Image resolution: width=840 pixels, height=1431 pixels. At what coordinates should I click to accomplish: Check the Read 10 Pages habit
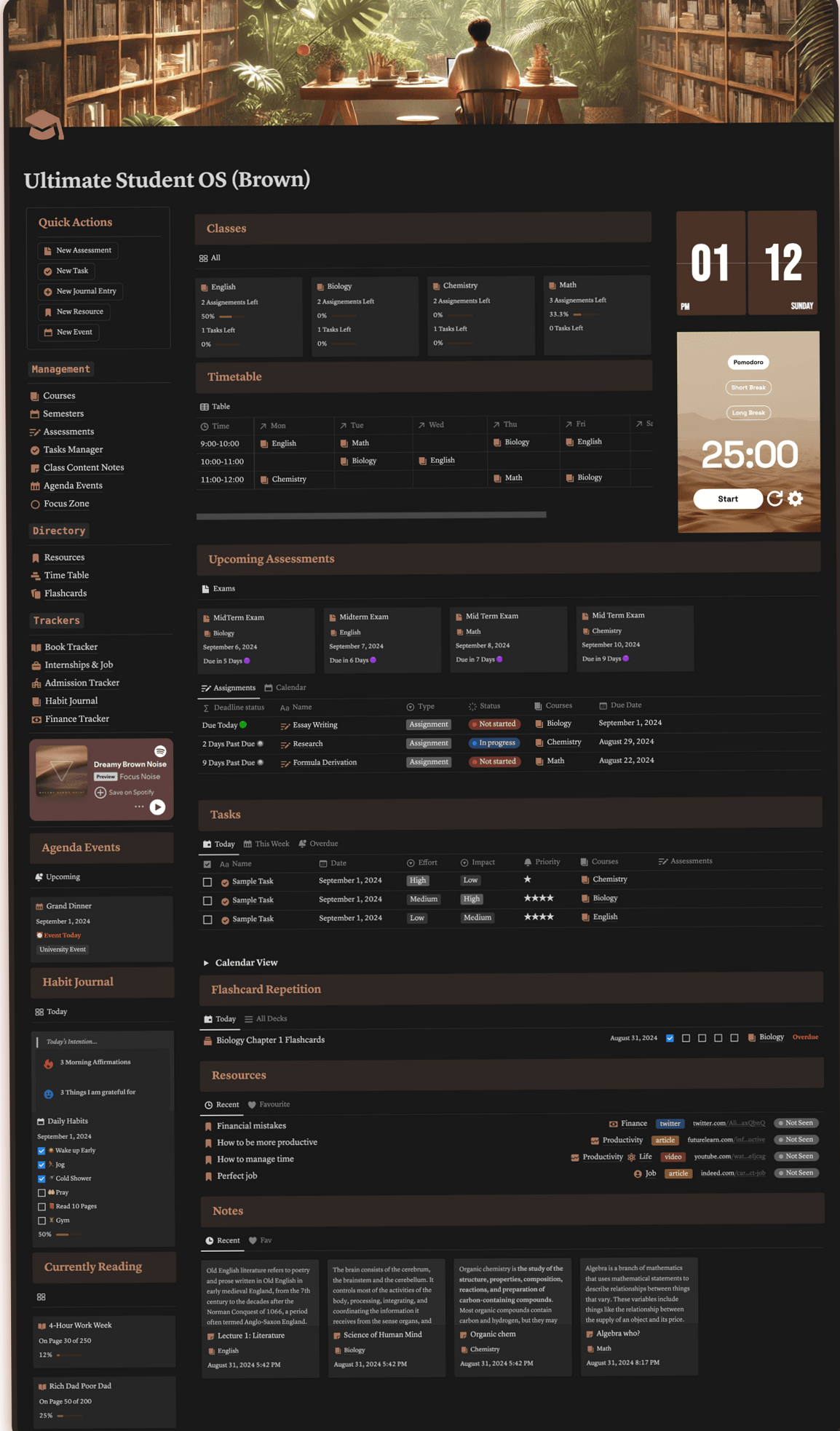point(41,1207)
